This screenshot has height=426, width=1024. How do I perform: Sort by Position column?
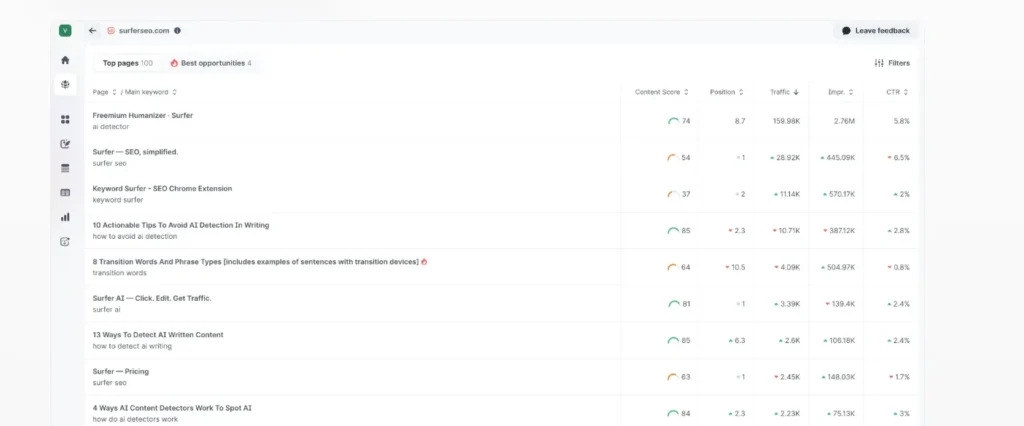click(x=726, y=92)
